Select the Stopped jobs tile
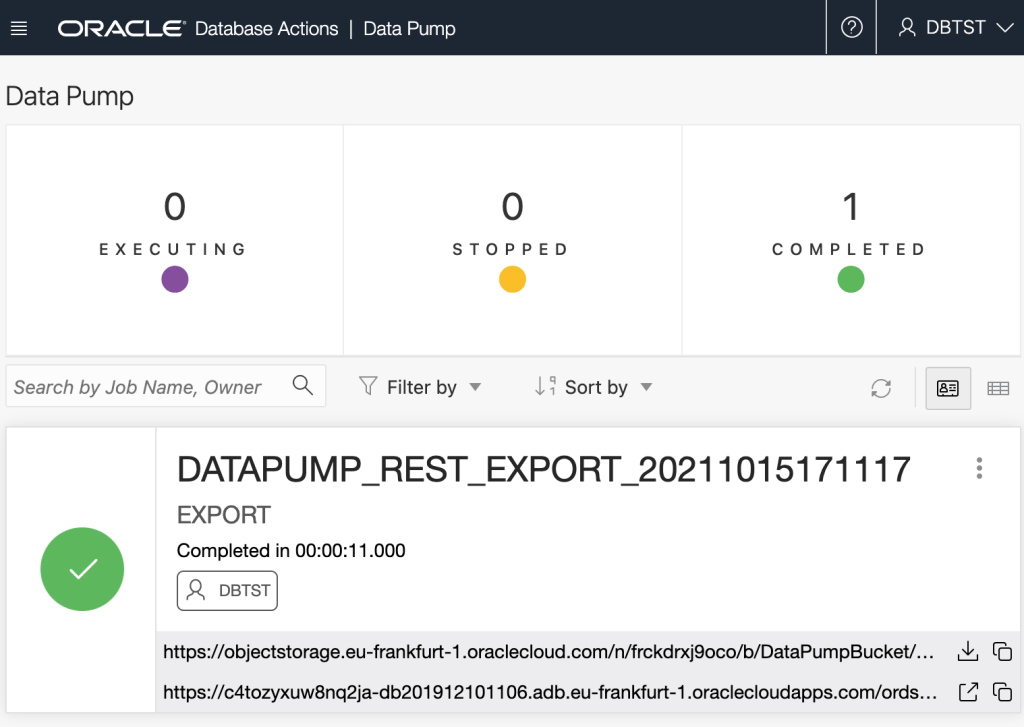The height and width of the screenshot is (727, 1024). [x=512, y=240]
